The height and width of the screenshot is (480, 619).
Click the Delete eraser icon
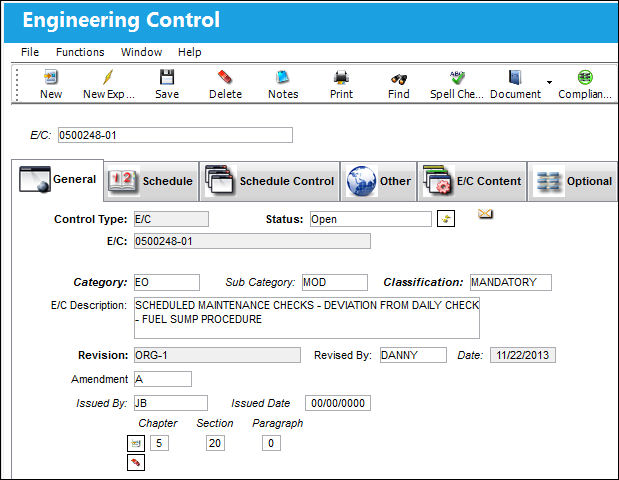click(x=225, y=77)
